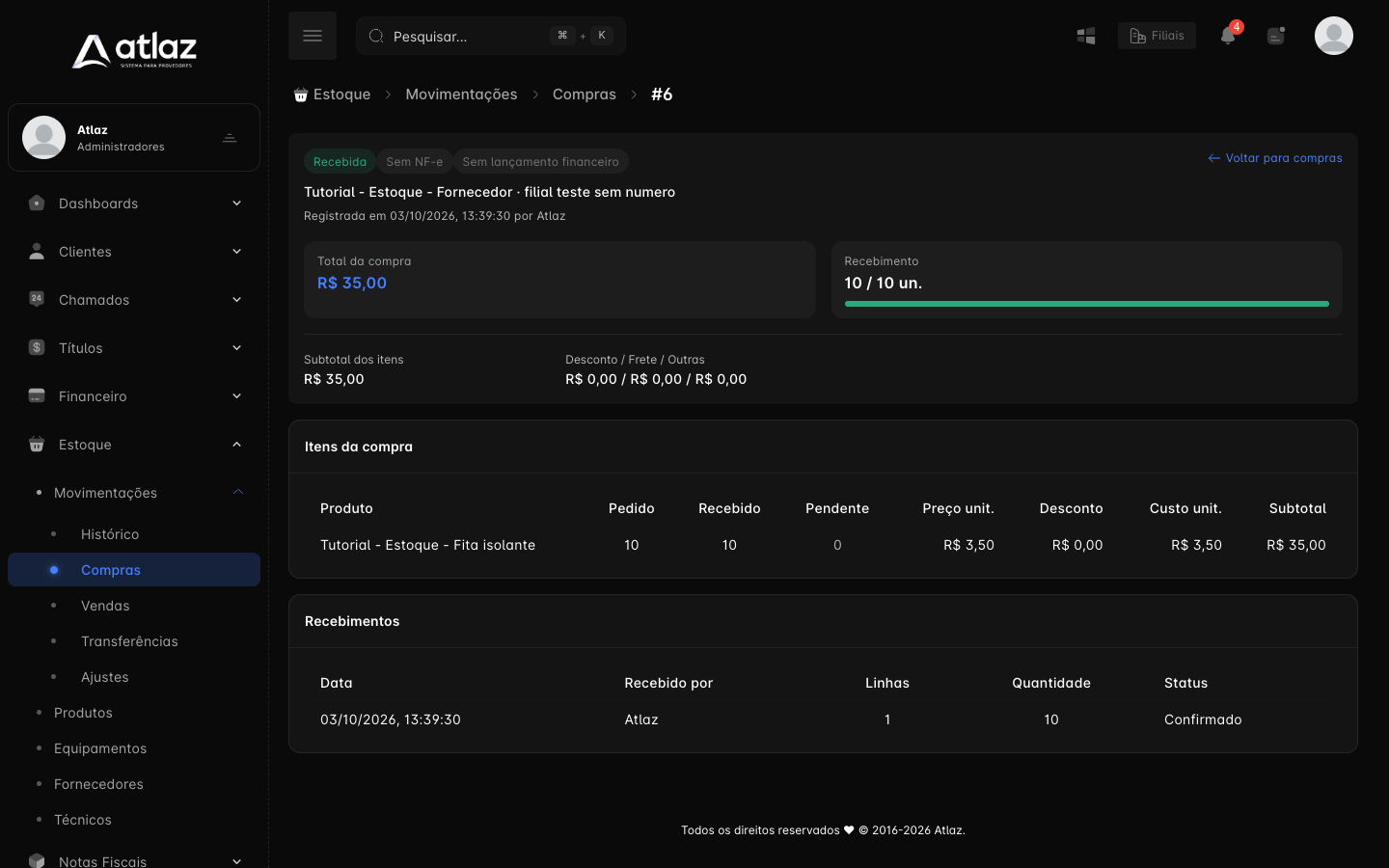
Task: Focus the Pesquisar search field
Action: 491,36
